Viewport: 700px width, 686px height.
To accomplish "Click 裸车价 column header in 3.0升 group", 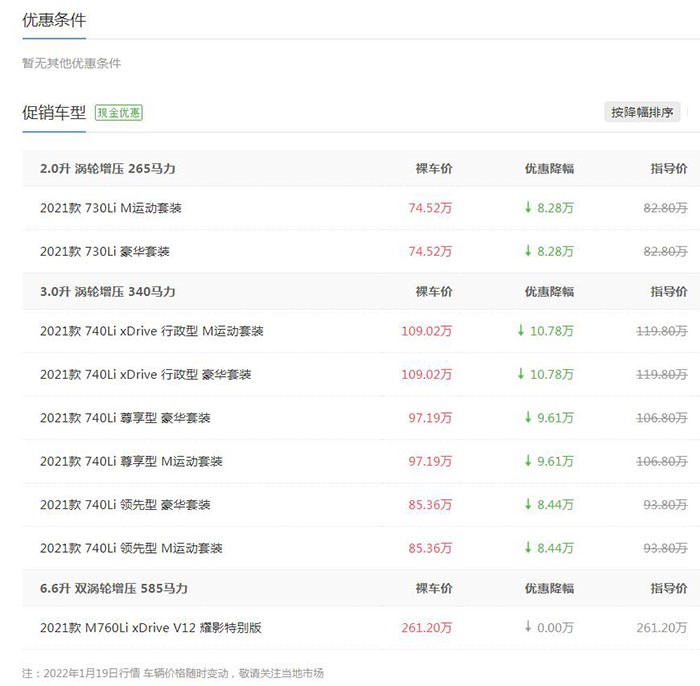I will (x=433, y=292).
